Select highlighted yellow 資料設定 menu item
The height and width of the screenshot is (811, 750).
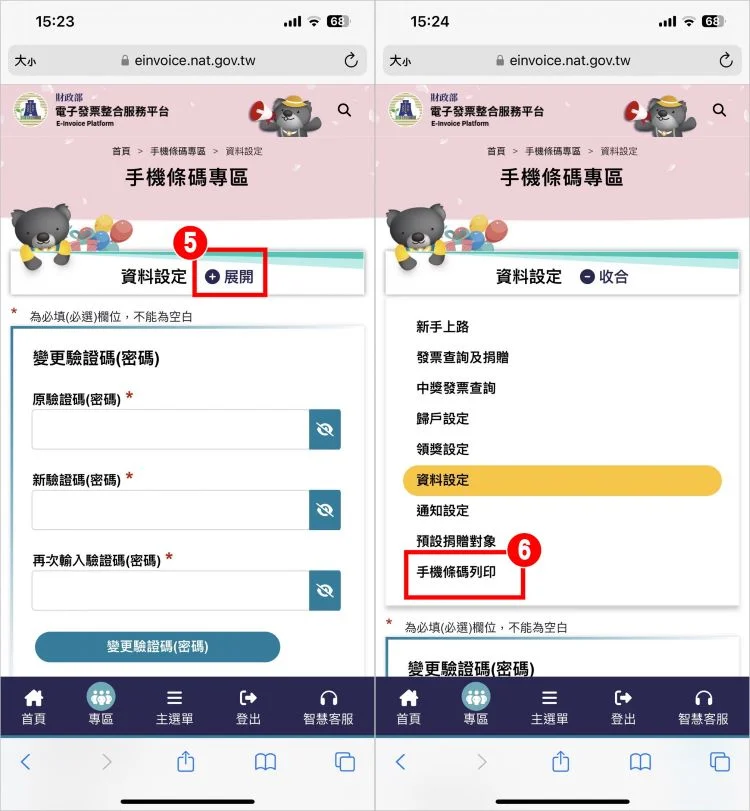562,480
